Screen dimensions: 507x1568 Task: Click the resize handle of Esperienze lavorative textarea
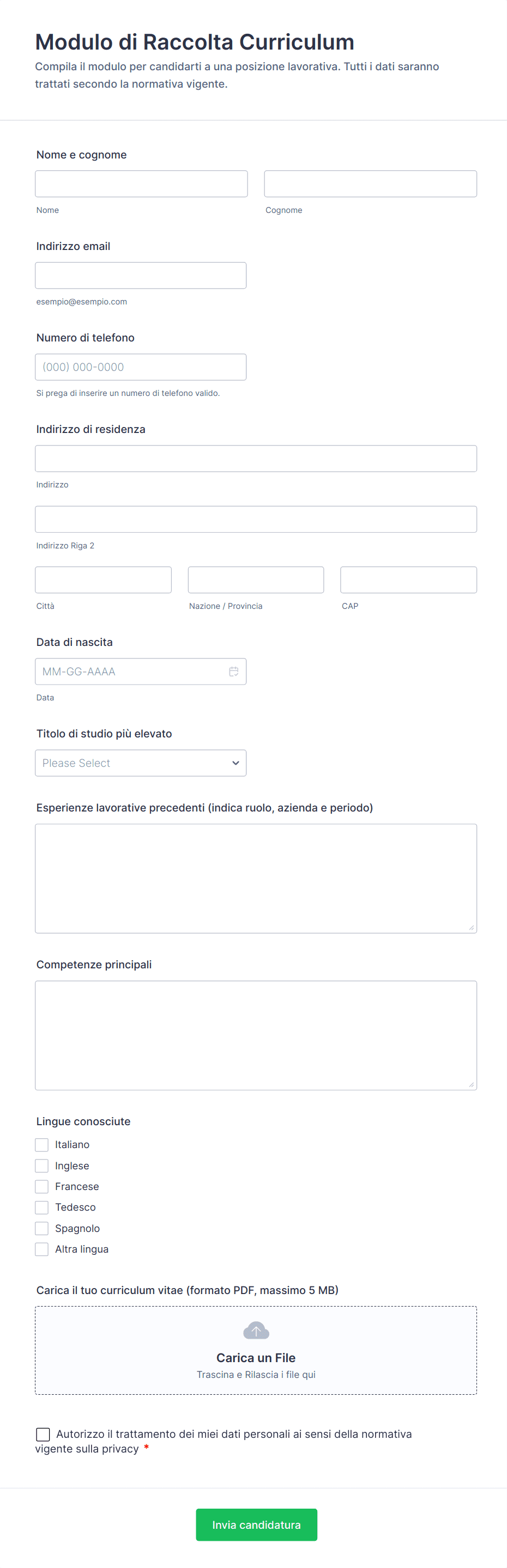471,928
